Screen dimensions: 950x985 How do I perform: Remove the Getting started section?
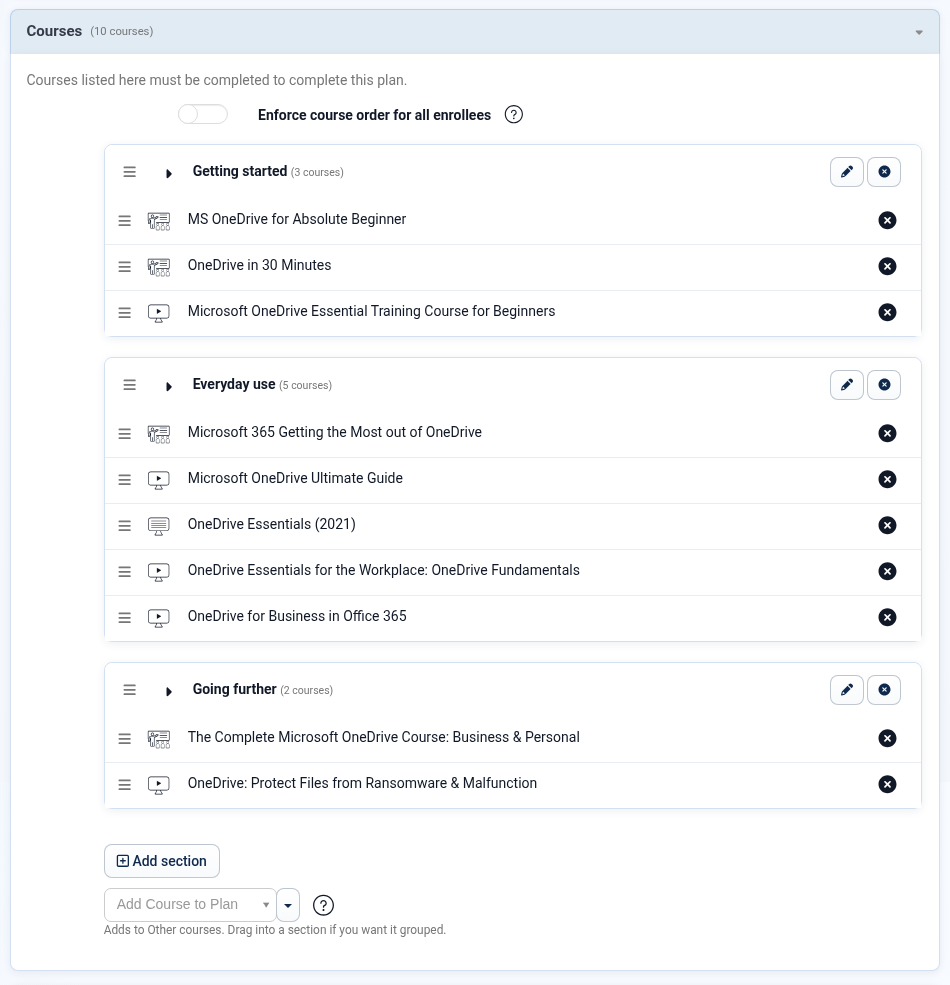click(x=883, y=172)
